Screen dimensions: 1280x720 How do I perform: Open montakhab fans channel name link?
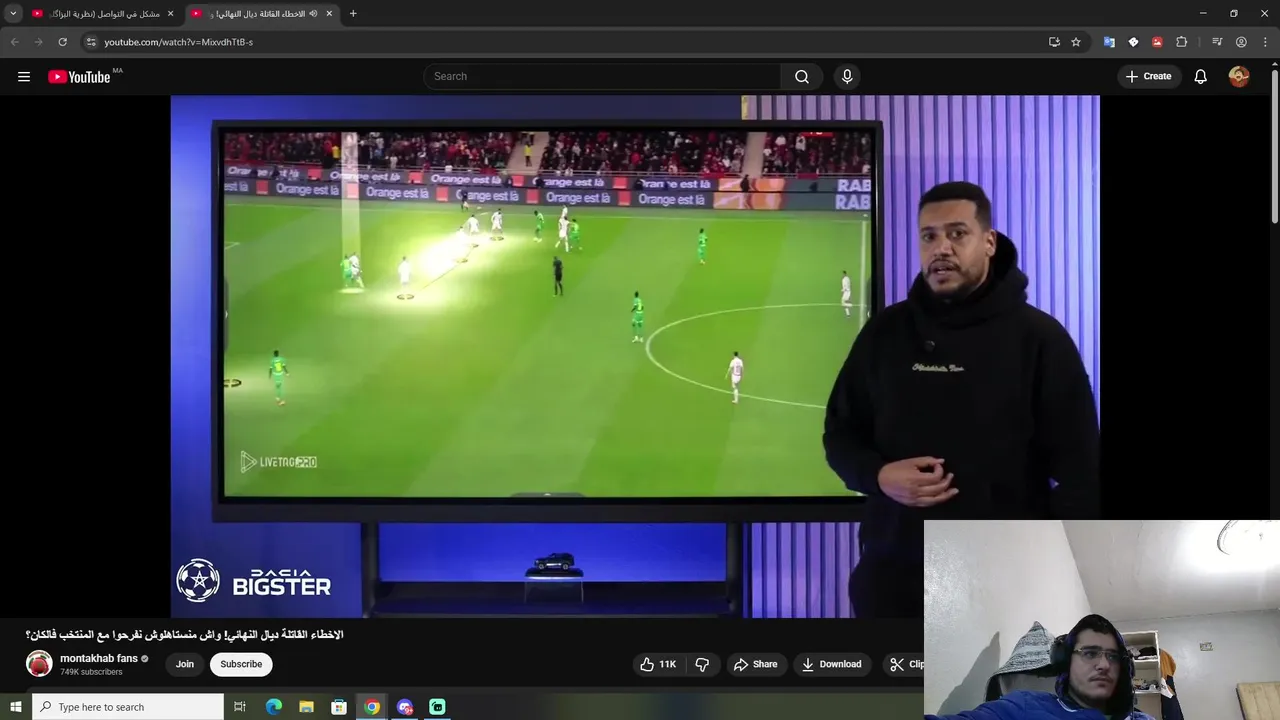pyautogui.click(x=99, y=658)
